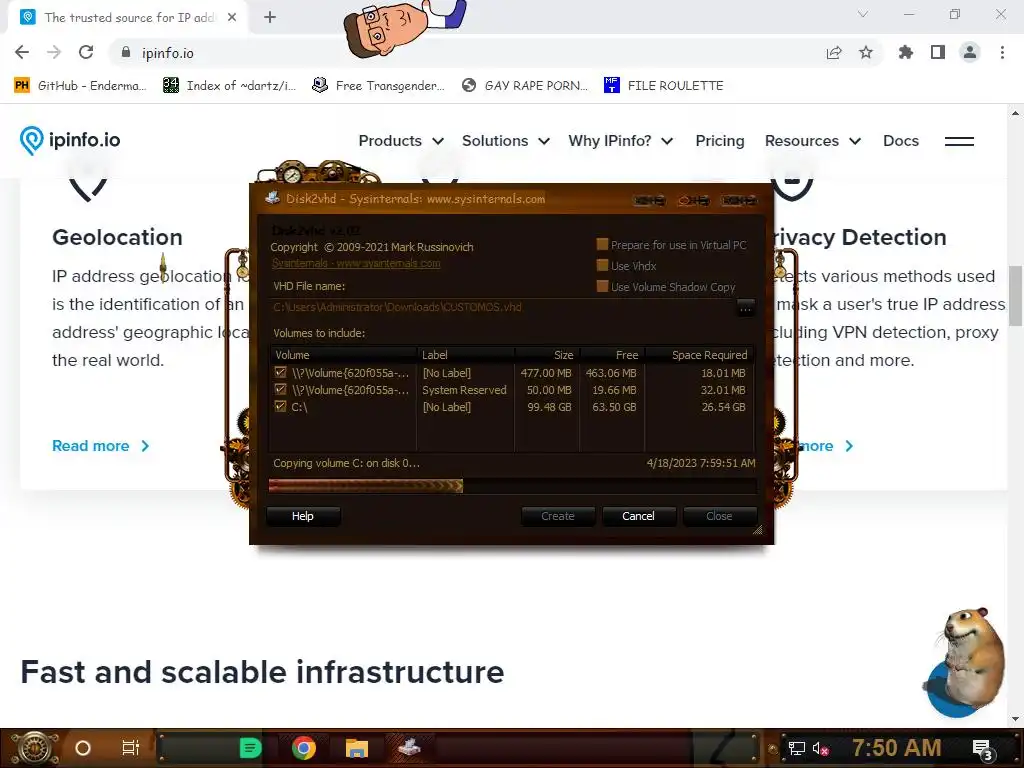This screenshot has width=1024, height=768.
Task: Close the ipinfo browser tab
Action: (232, 17)
